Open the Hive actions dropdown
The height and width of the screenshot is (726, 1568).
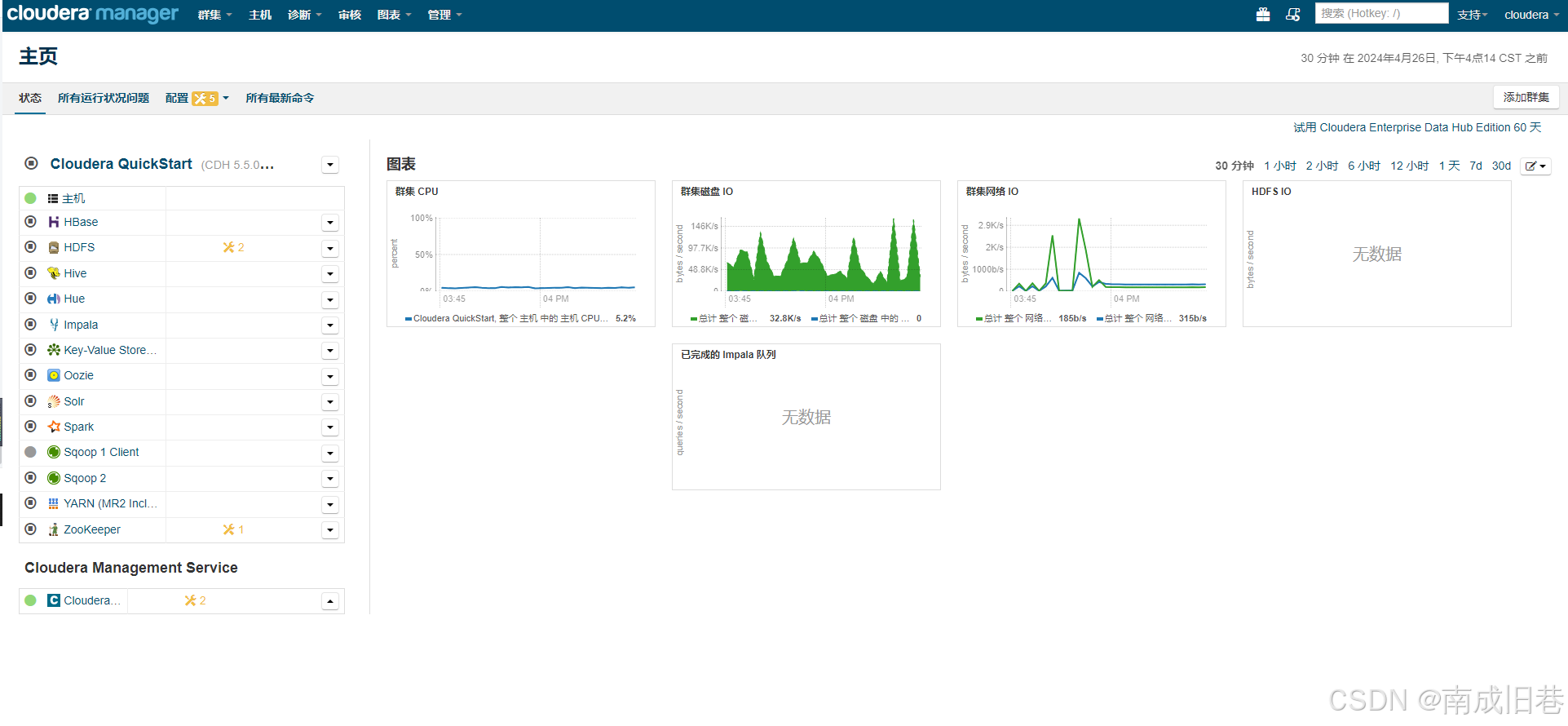(330, 274)
